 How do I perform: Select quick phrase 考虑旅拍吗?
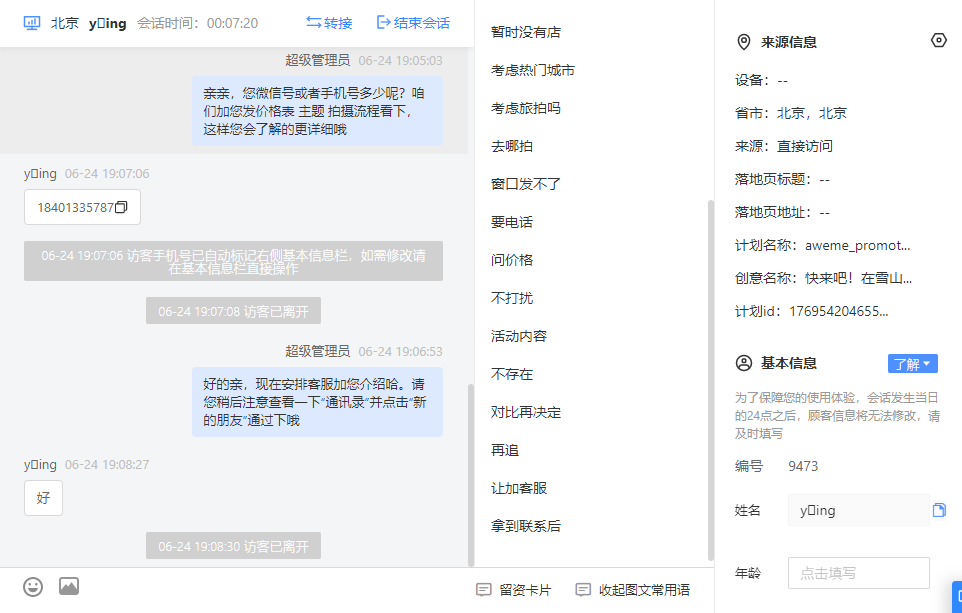526,108
